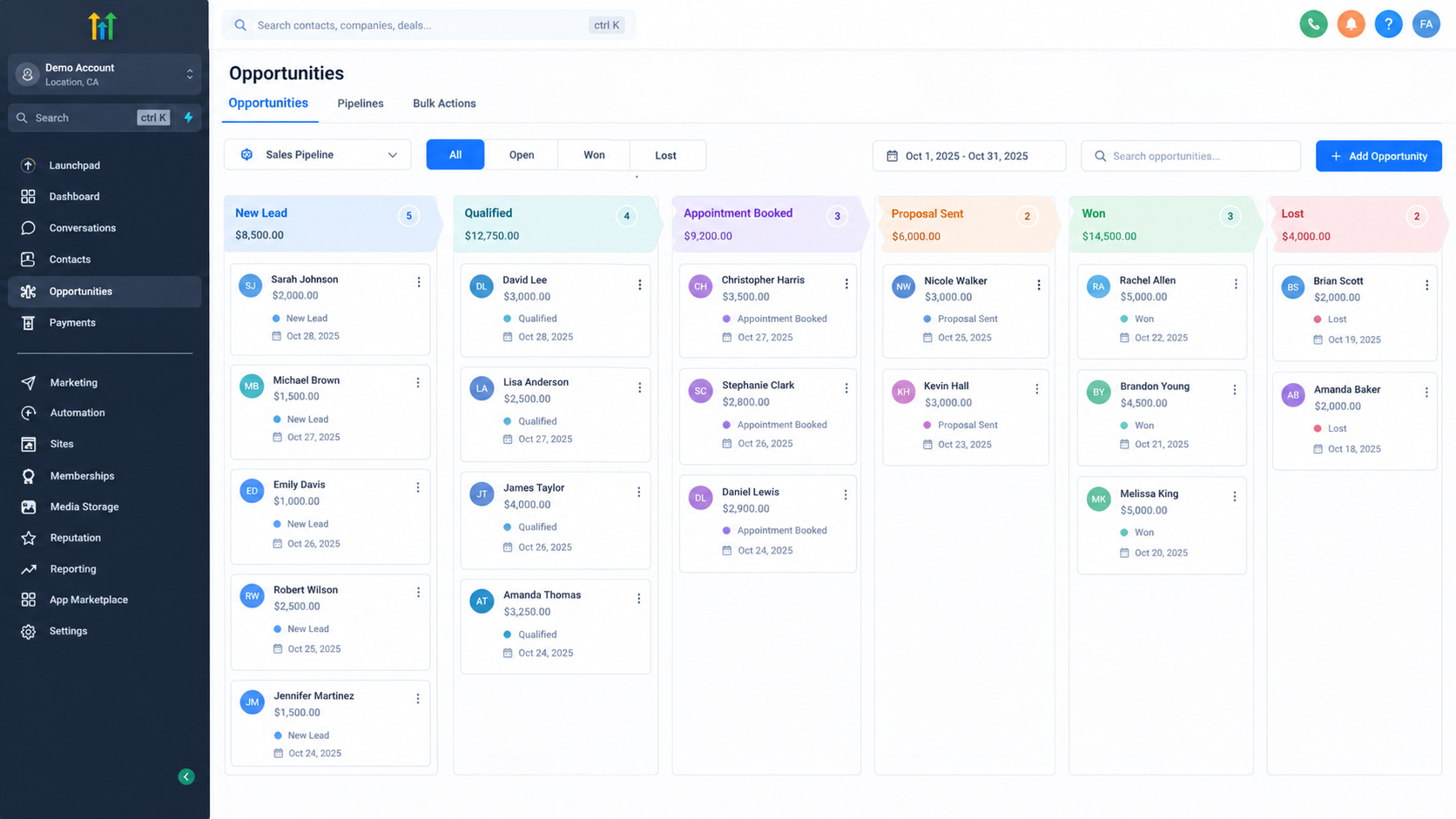Open the orange notifications bell
The width and height of the screenshot is (1456, 819).
1351,24
